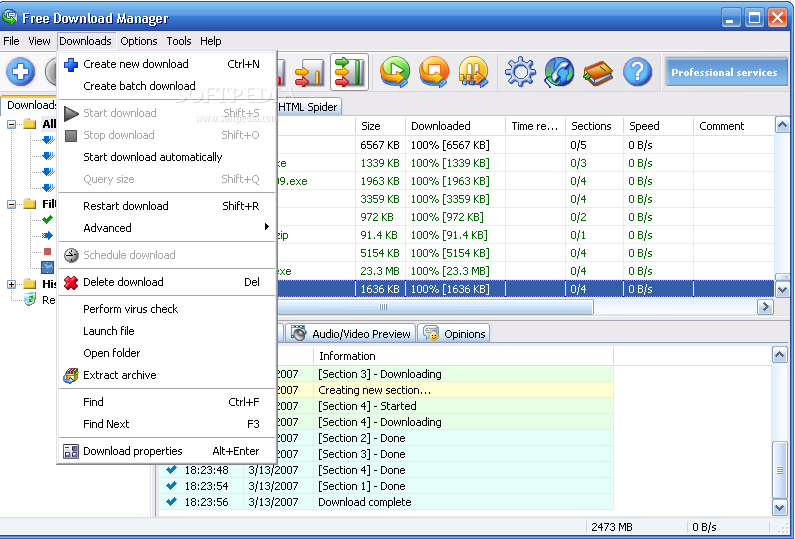Sort by the Sections column header
This screenshot has width=795, height=539.
pos(595,126)
